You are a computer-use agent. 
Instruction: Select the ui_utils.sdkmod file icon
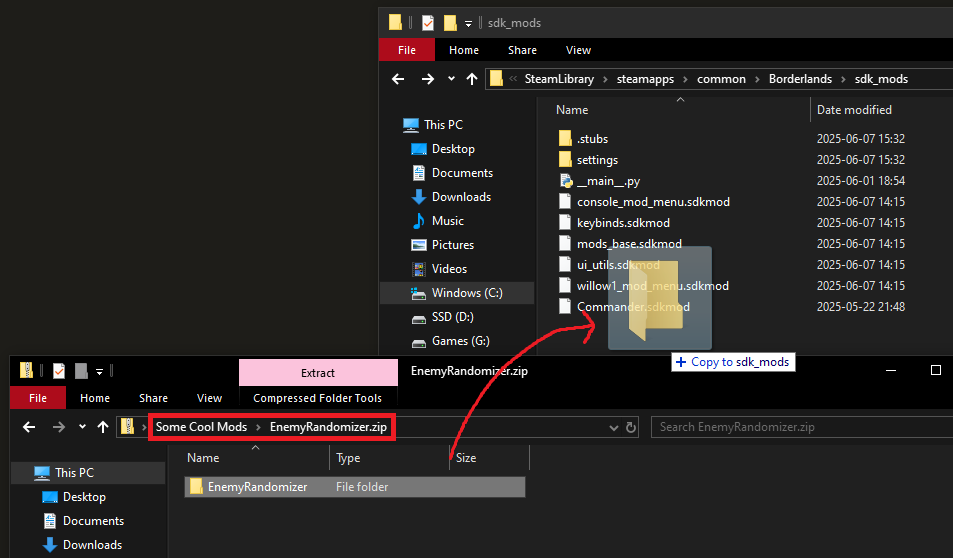pyautogui.click(x=565, y=264)
